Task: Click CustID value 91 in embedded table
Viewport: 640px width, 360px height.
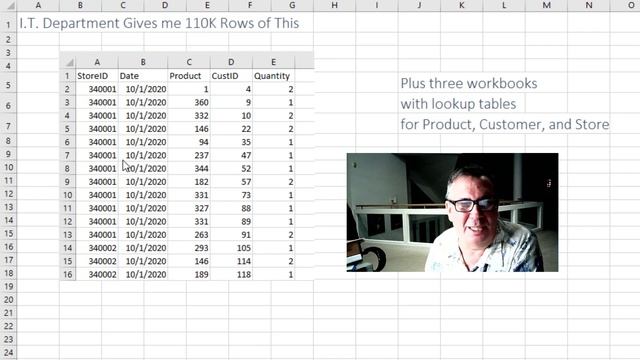Action: [246, 235]
